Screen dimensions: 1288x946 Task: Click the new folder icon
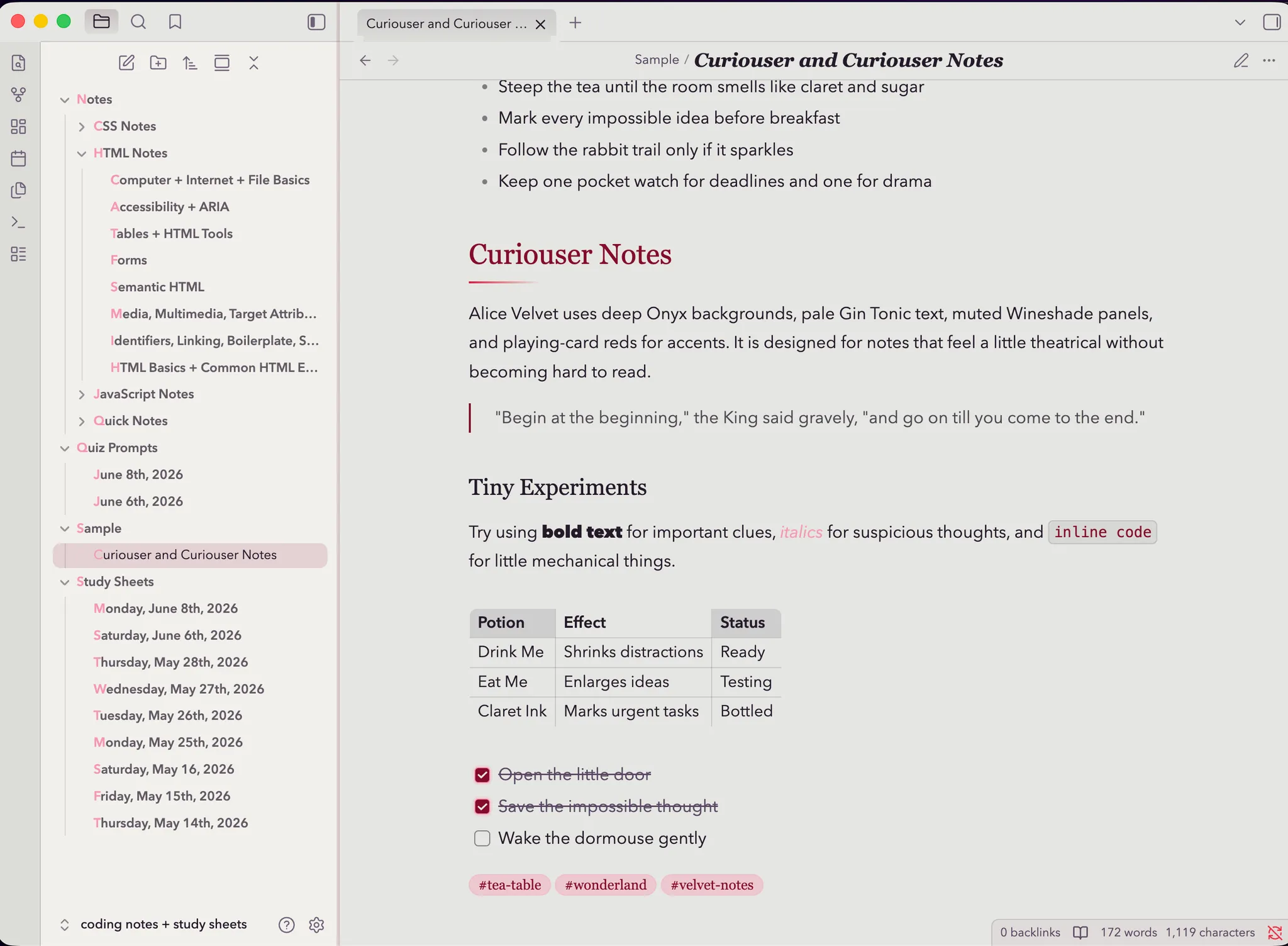(x=158, y=63)
